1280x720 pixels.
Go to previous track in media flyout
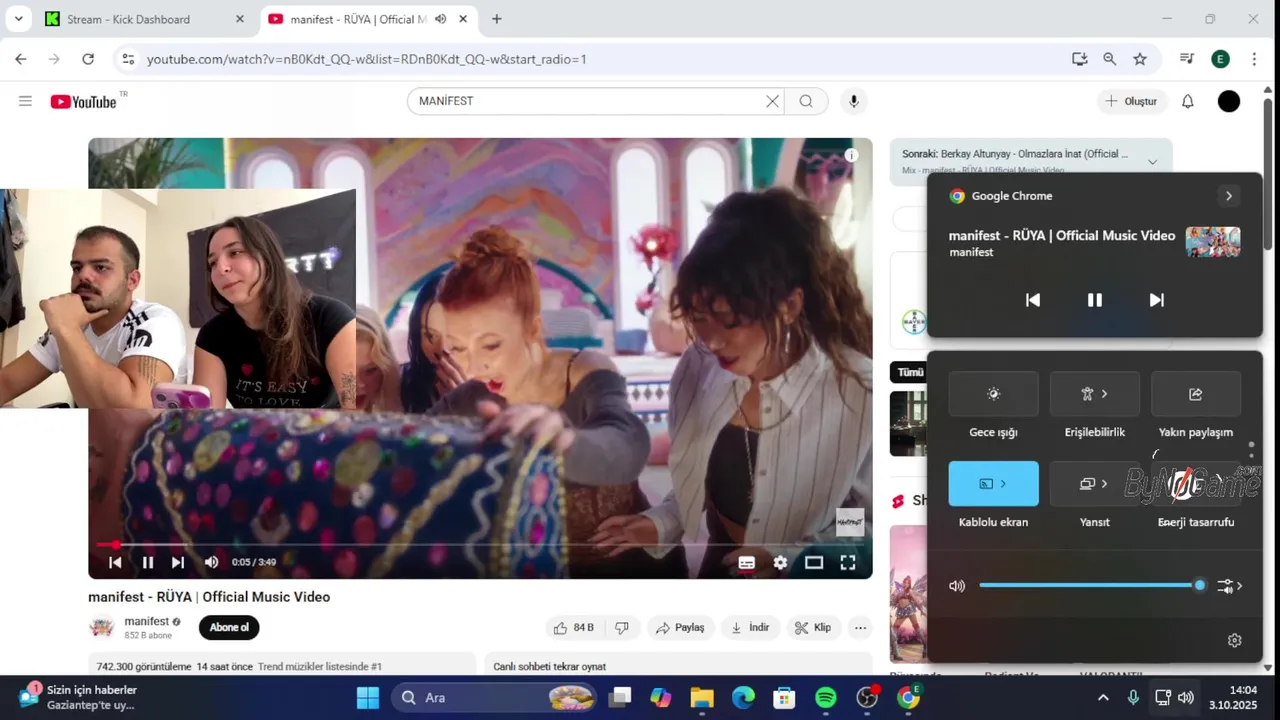pos(1033,300)
